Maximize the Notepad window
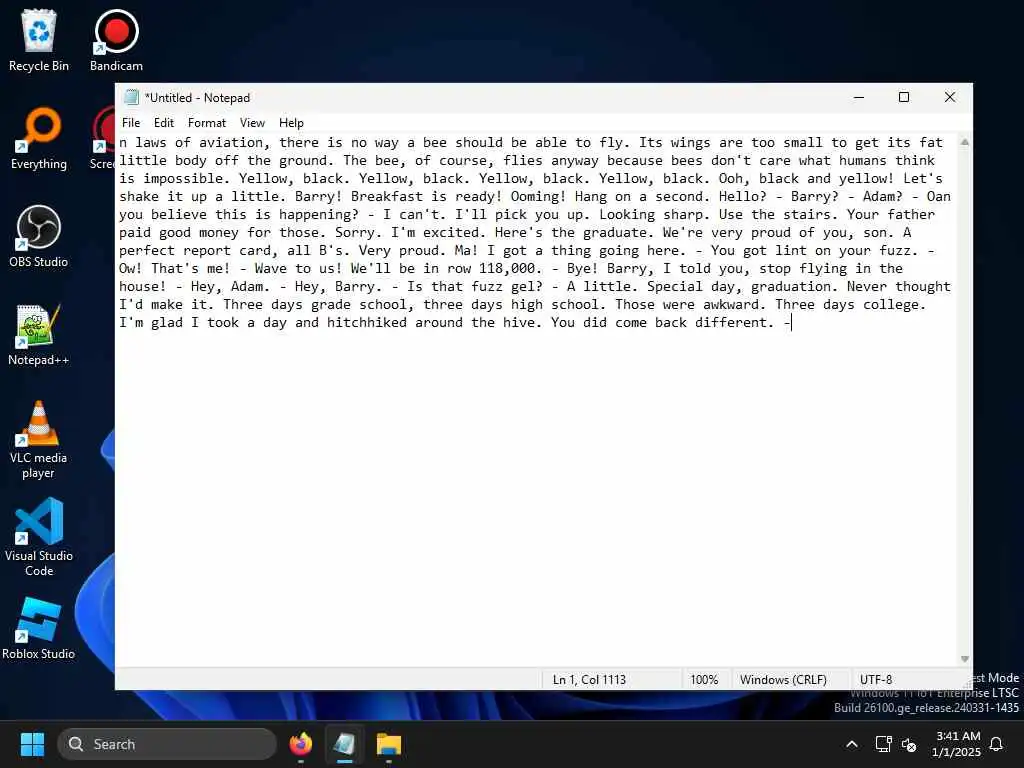The width and height of the screenshot is (1024, 768). coord(904,97)
